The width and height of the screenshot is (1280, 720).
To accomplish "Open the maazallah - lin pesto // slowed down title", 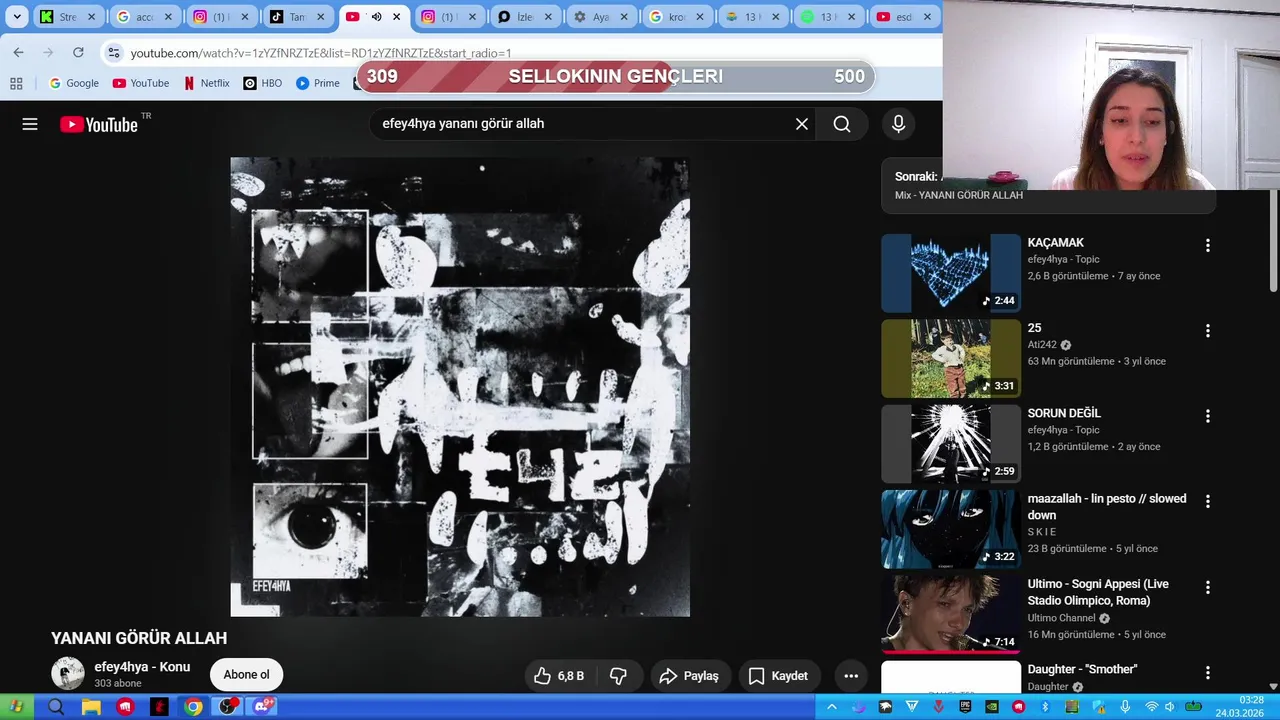I will pyautogui.click(x=1107, y=507).
